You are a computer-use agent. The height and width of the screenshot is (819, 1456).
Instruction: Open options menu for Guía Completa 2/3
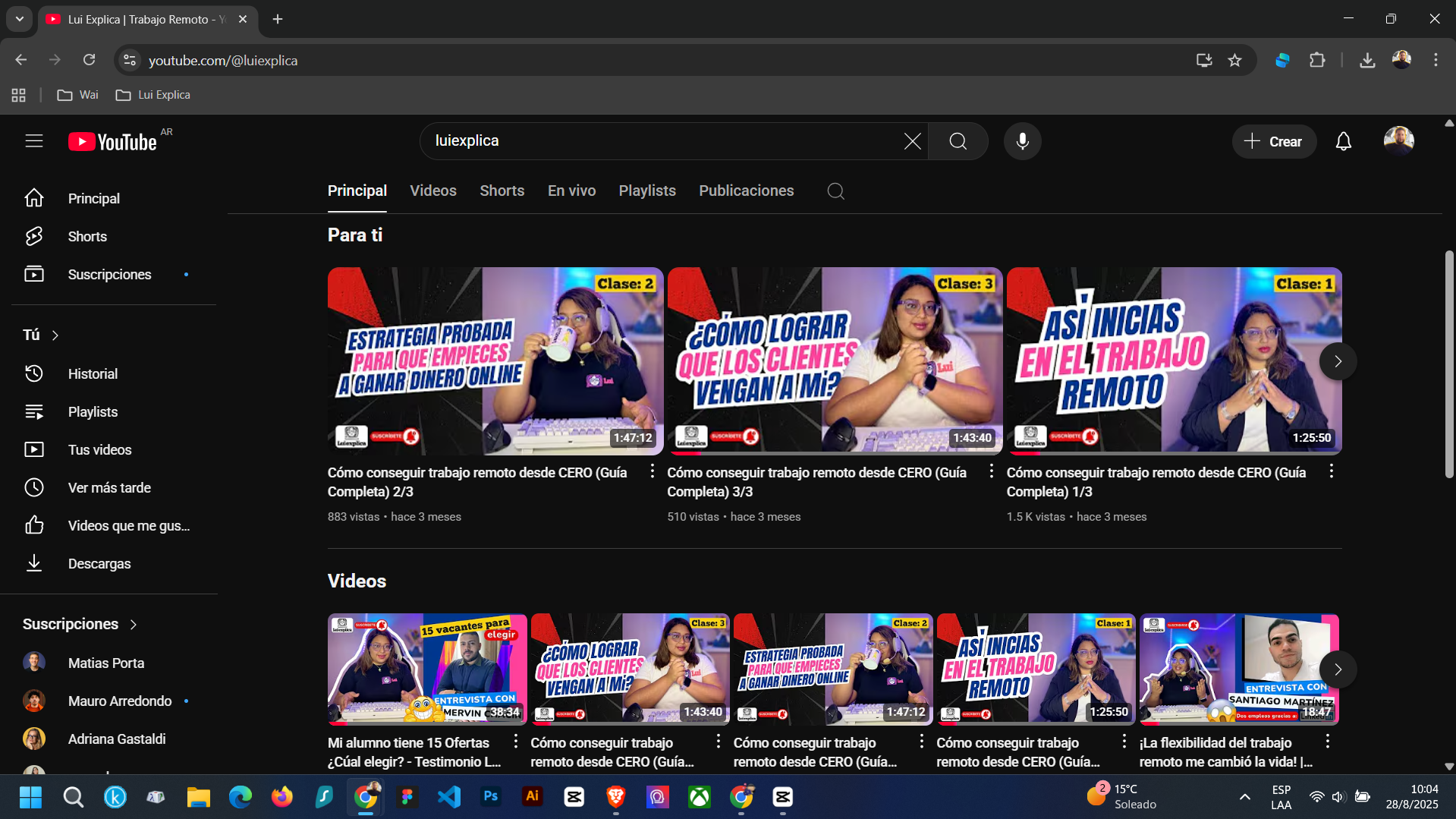point(652,471)
